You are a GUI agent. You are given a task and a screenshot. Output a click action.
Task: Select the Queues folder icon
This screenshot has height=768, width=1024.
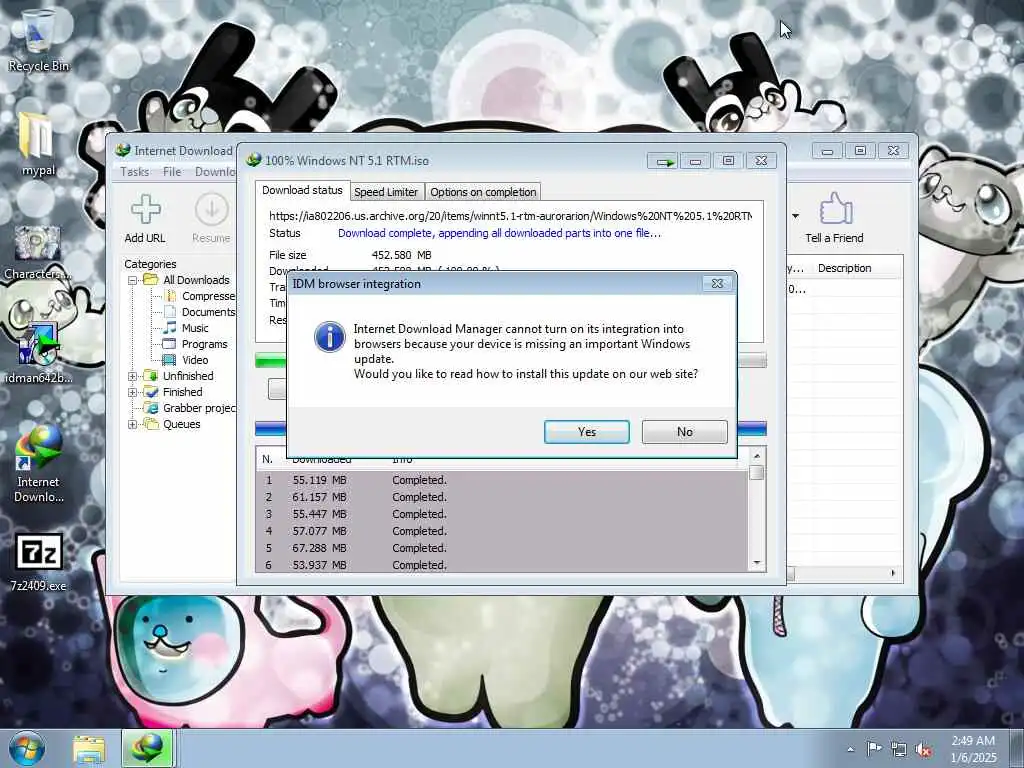(x=151, y=424)
